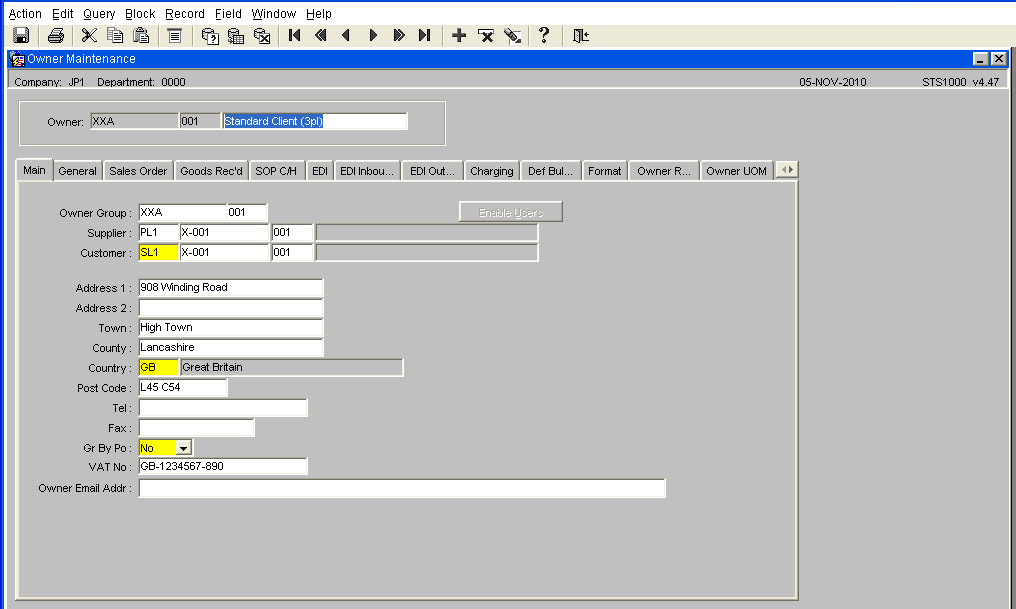This screenshot has height=609, width=1016.
Task: Switch to the Goods Rec'd tab
Action: click(211, 171)
